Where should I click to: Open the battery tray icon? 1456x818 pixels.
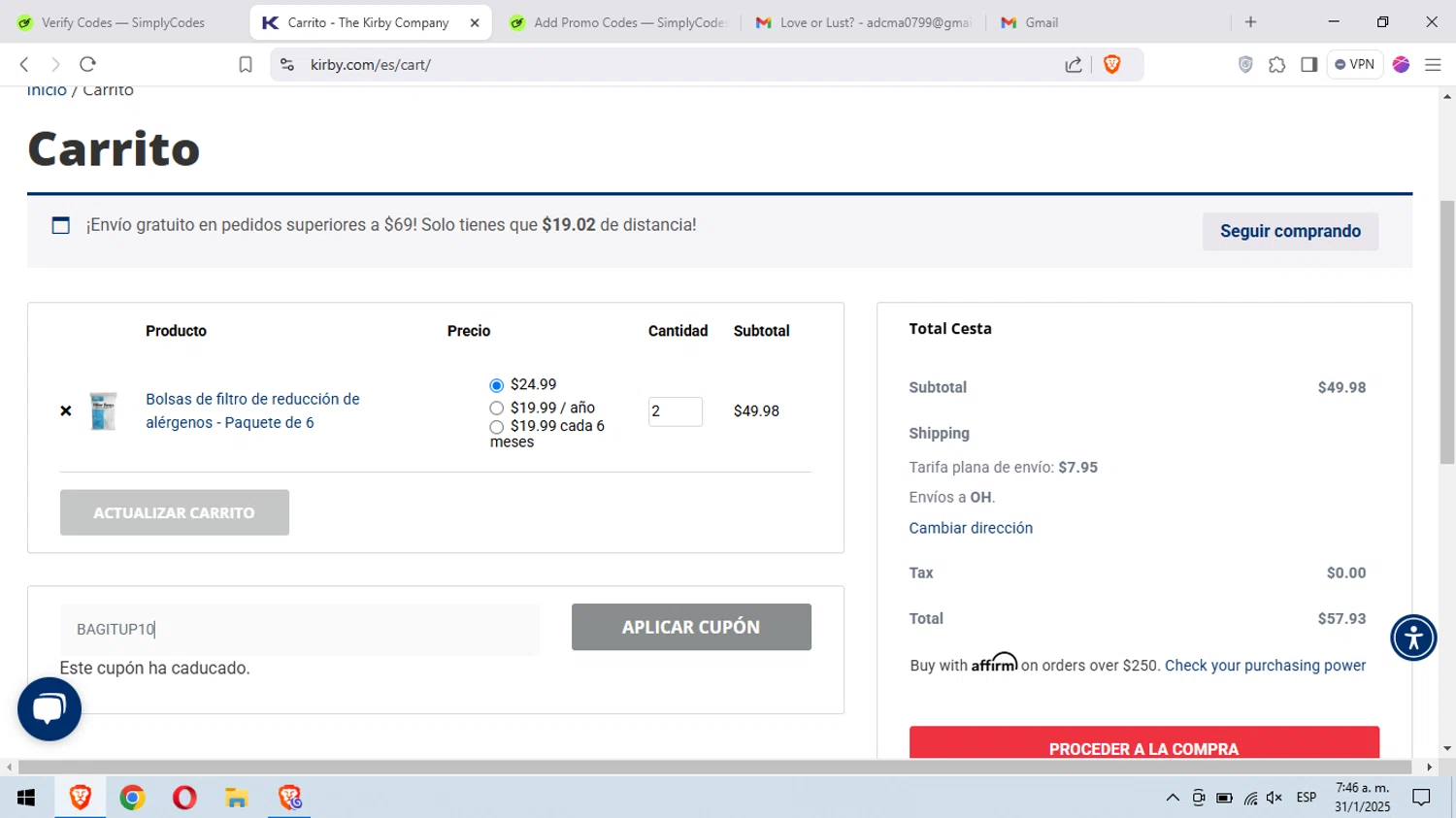[1224, 798]
